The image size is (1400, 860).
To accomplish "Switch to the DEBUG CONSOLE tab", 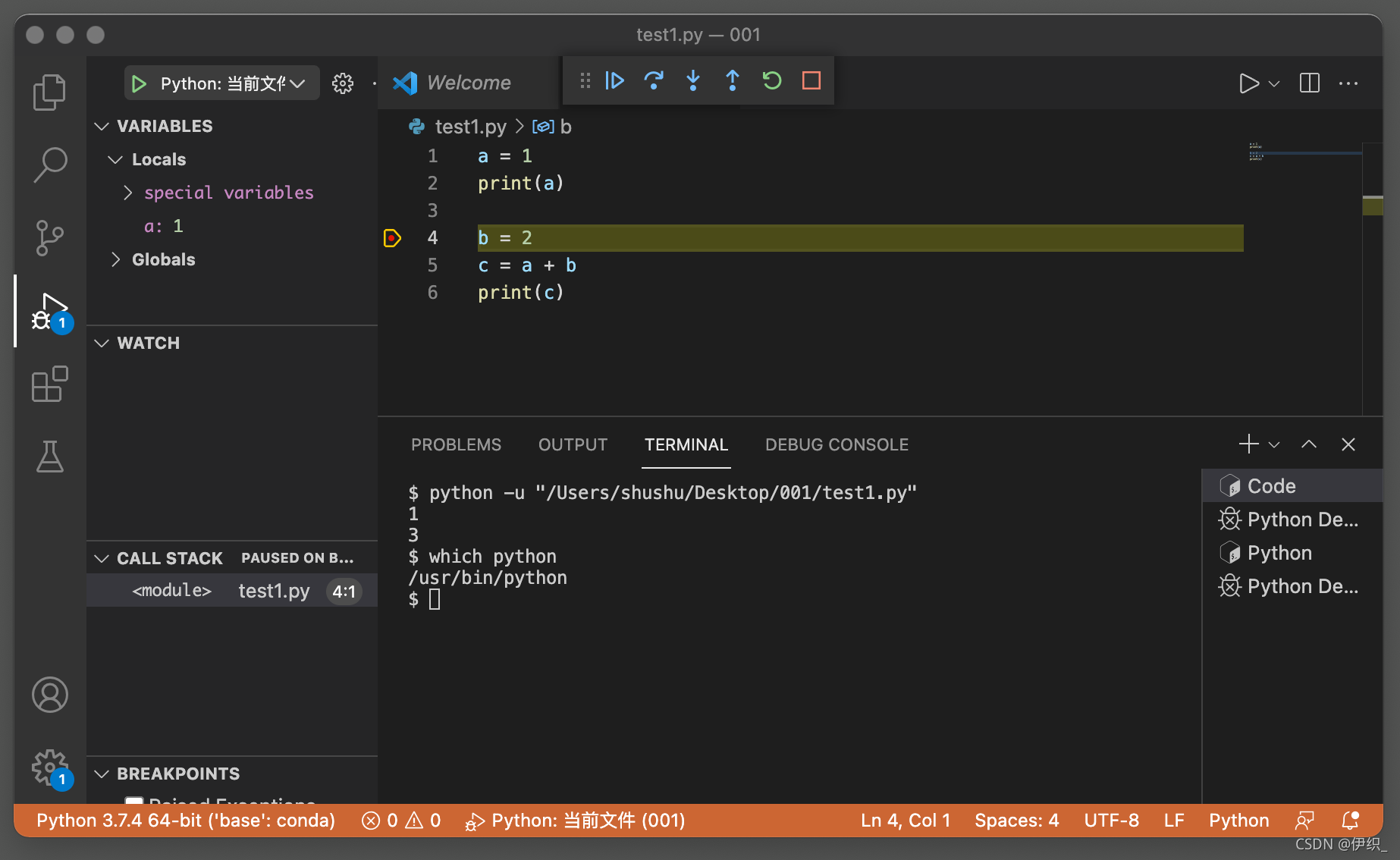I will [837, 444].
